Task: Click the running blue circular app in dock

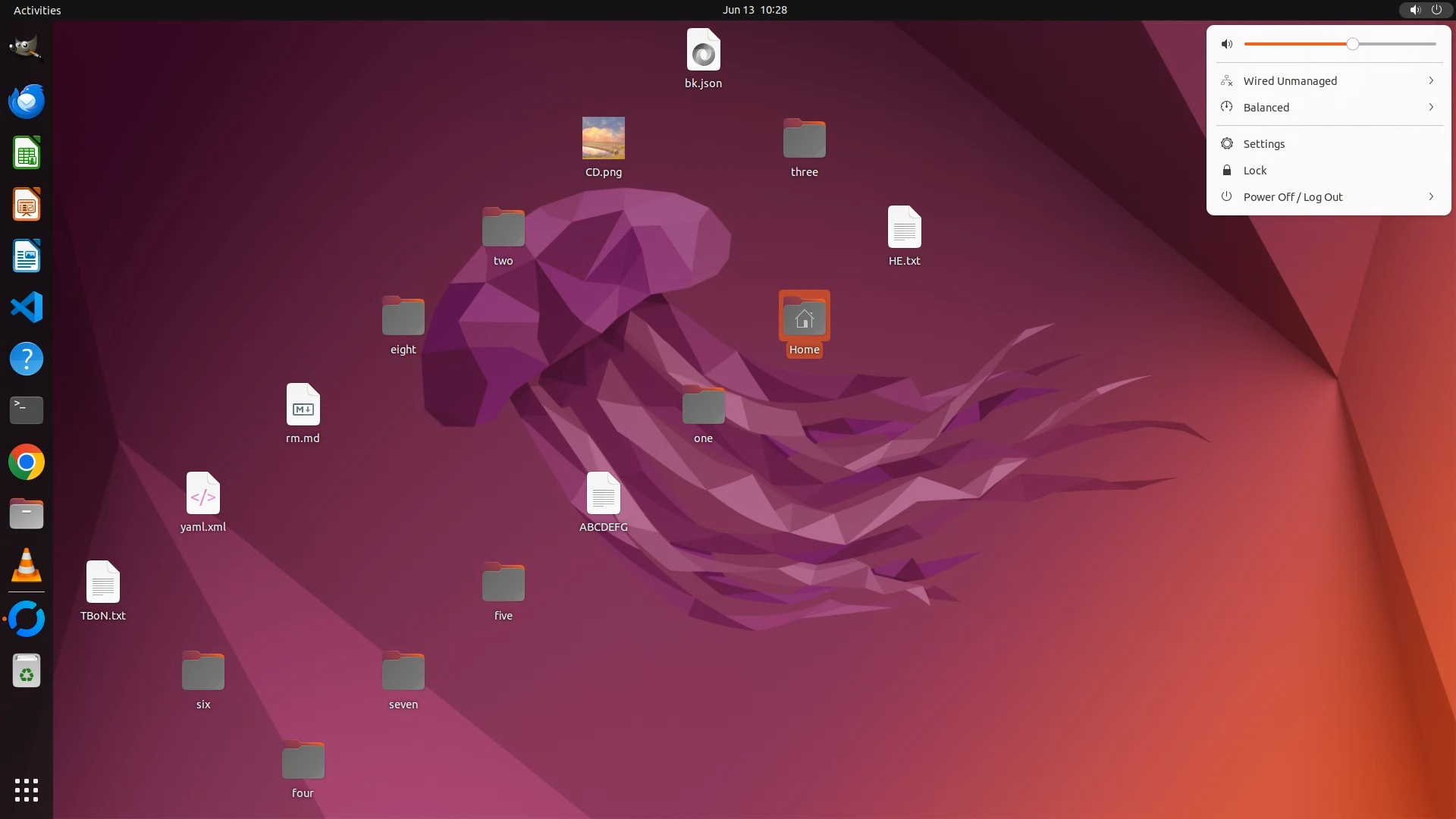Action: [27, 619]
